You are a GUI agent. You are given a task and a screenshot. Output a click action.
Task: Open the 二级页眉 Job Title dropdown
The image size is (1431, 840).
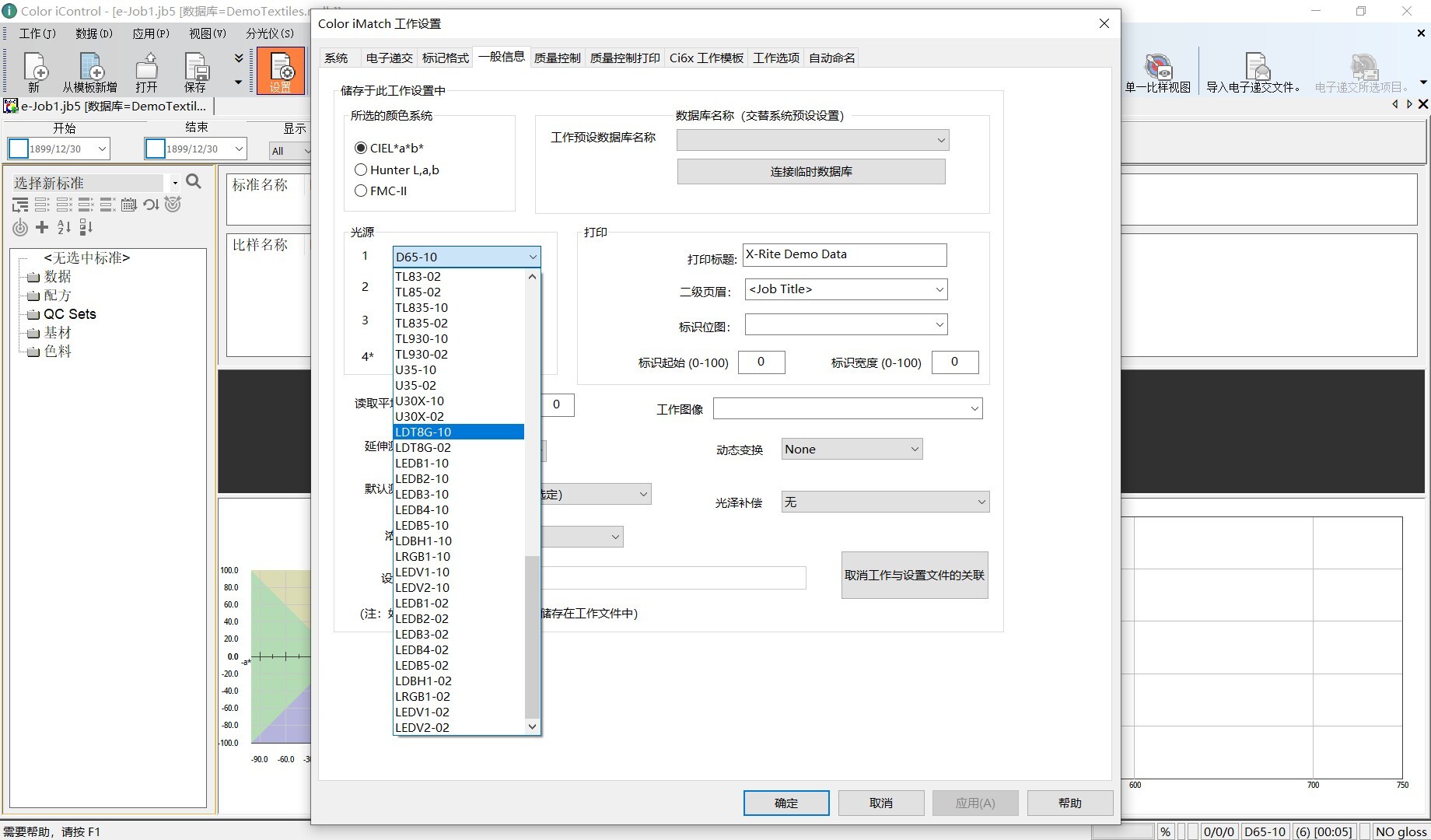tap(845, 289)
